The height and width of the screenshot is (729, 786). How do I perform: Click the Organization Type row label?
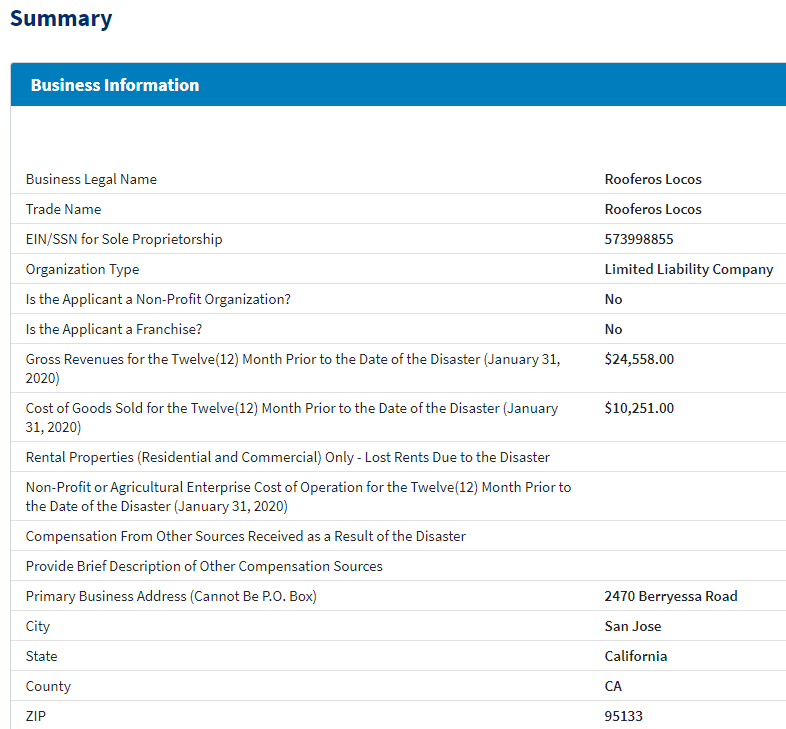[82, 269]
